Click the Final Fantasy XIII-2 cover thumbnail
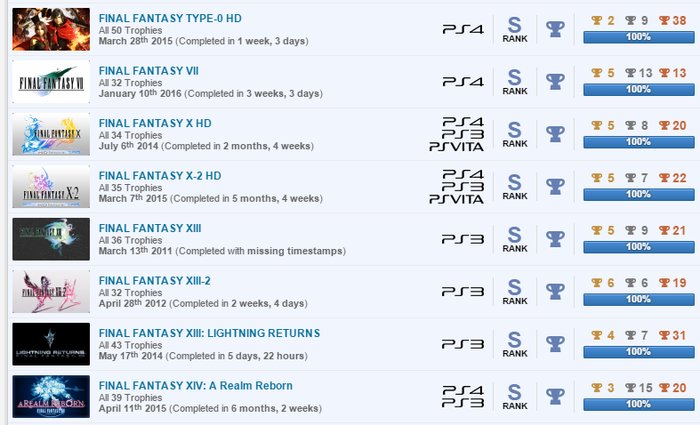Screen dimensions: 700x425 51,292
